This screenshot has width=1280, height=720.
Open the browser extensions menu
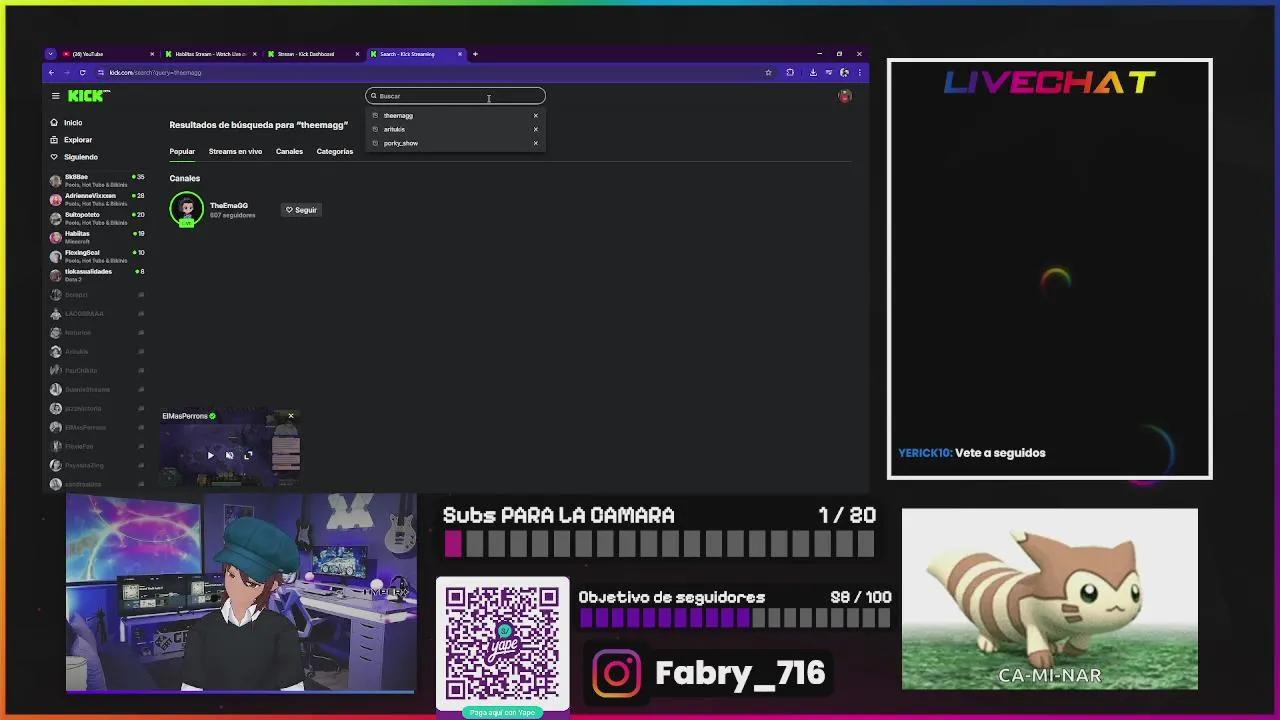click(x=790, y=72)
